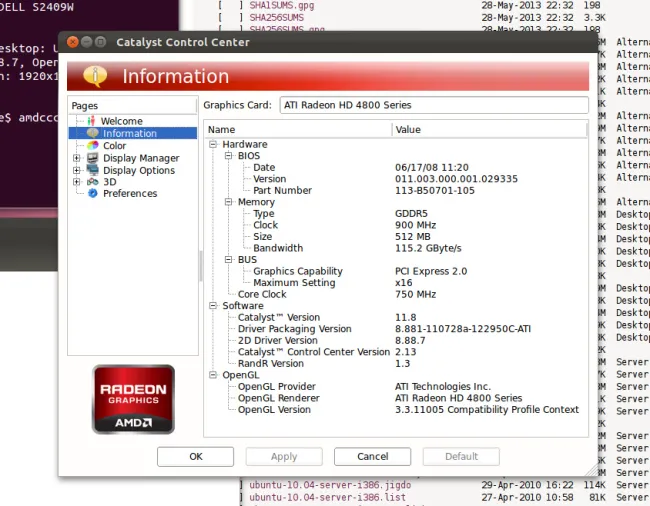Close the Catalyst Control Center window
This screenshot has width=650, height=506.
point(73,42)
